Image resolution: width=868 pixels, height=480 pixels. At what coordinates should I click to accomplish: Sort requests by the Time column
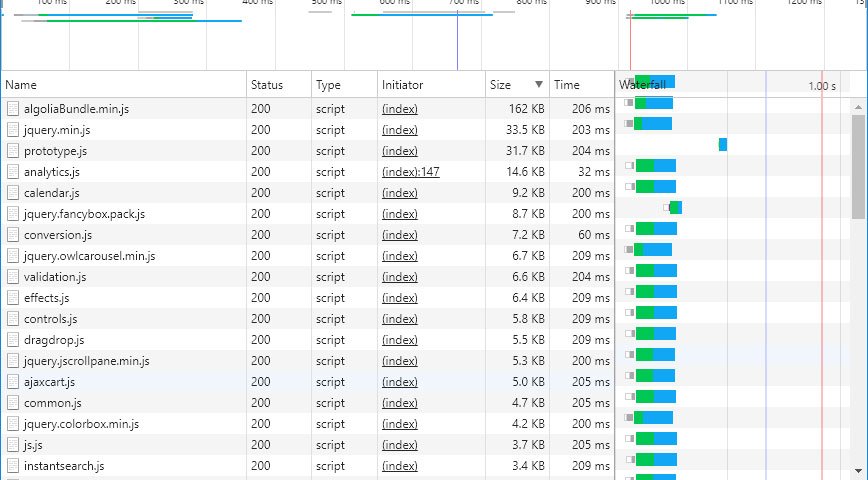pyautogui.click(x=582, y=85)
